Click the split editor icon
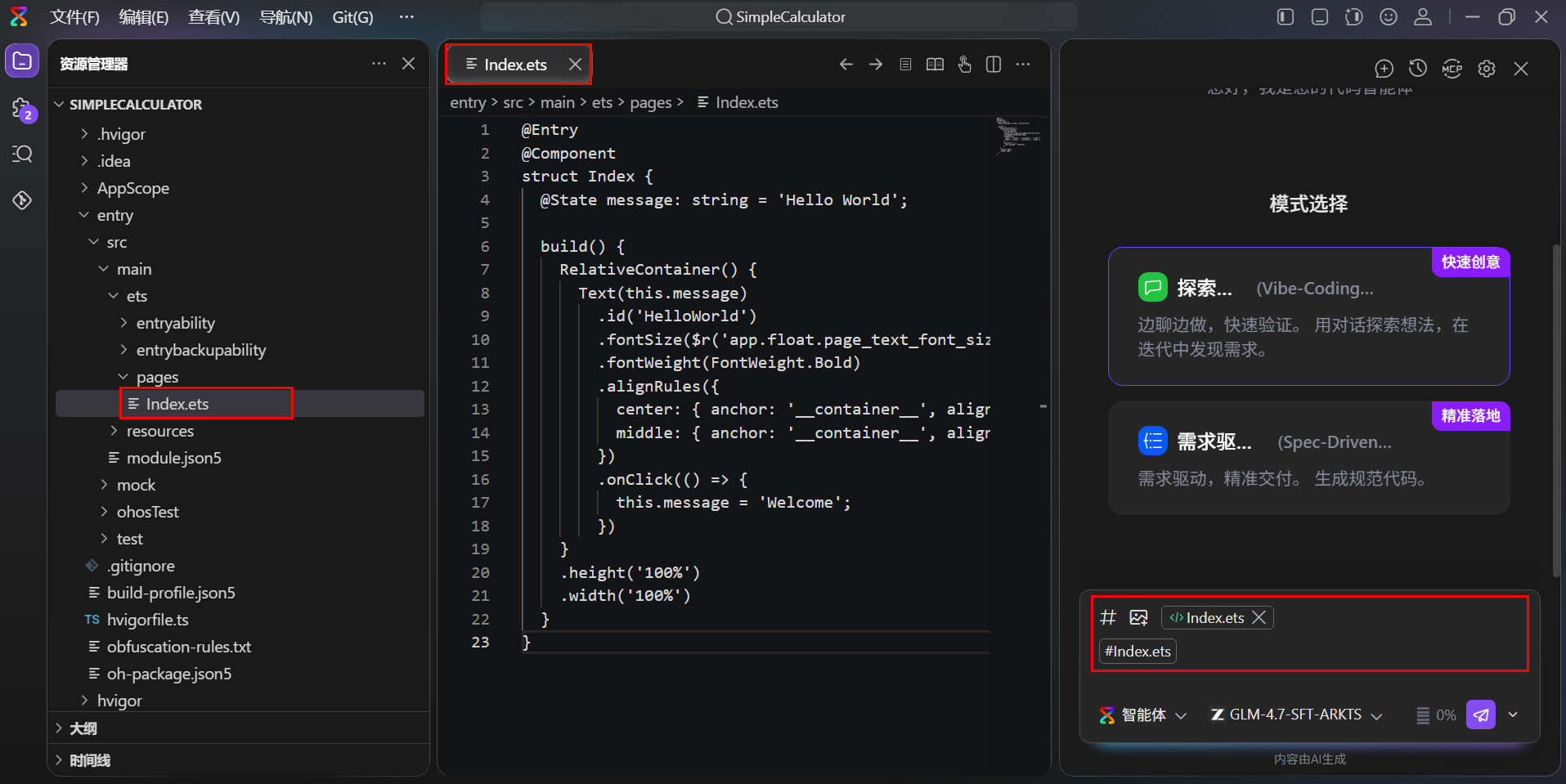The width and height of the screenshot is (1566, 784). pyautogui.click(x=994, y=65)
